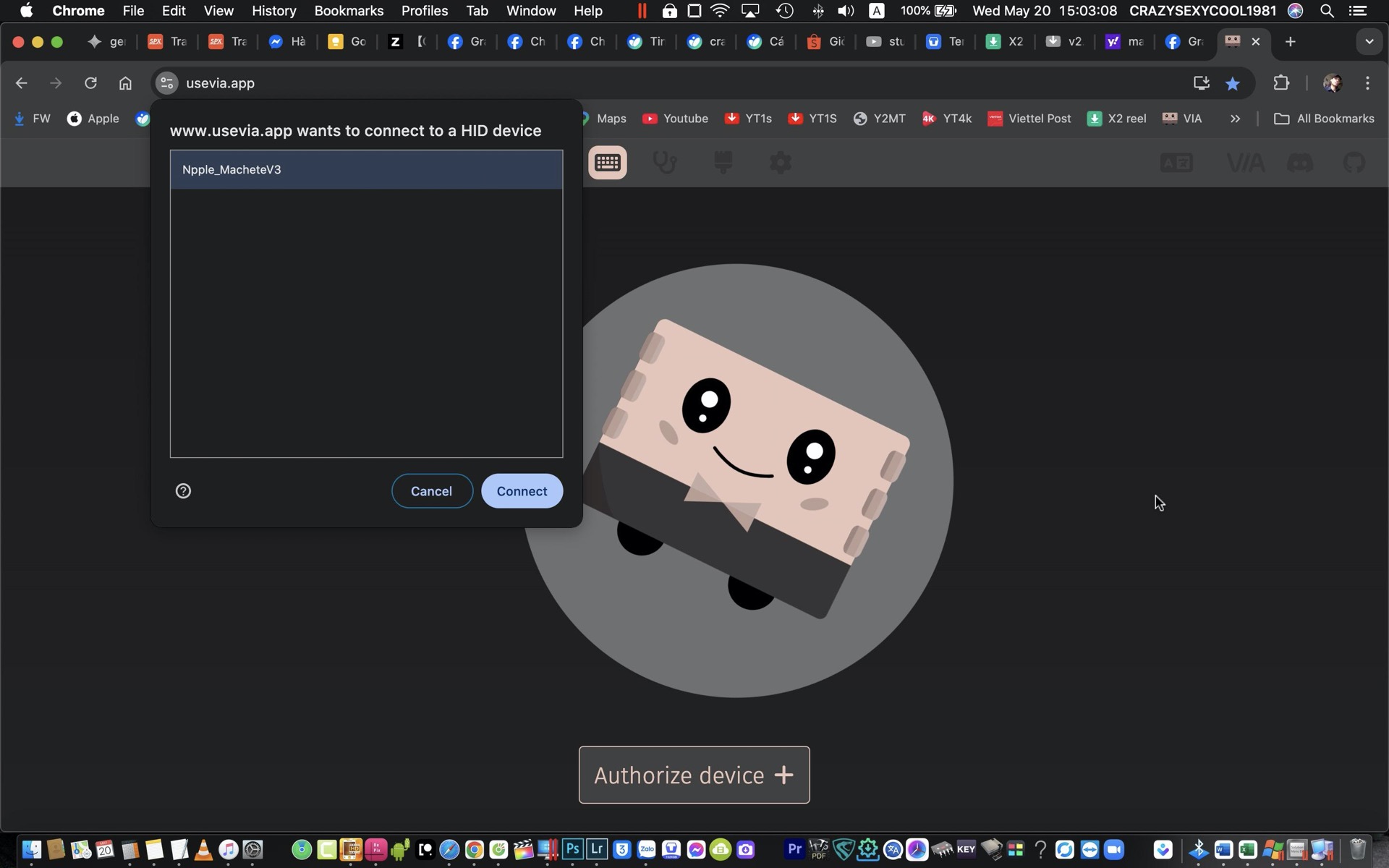
Task: Open the Chrome profile avatar
Action: 1333,83
